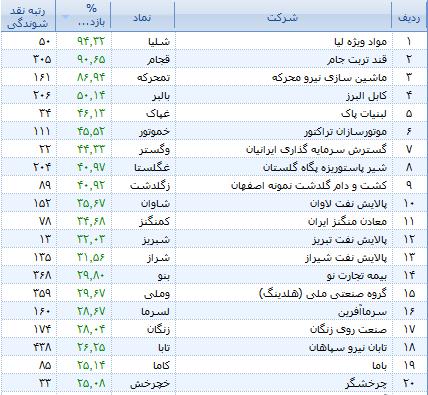428x395 pixels.
Task: Select company موتورسازان تراکتور
Action: coord(346,132)
